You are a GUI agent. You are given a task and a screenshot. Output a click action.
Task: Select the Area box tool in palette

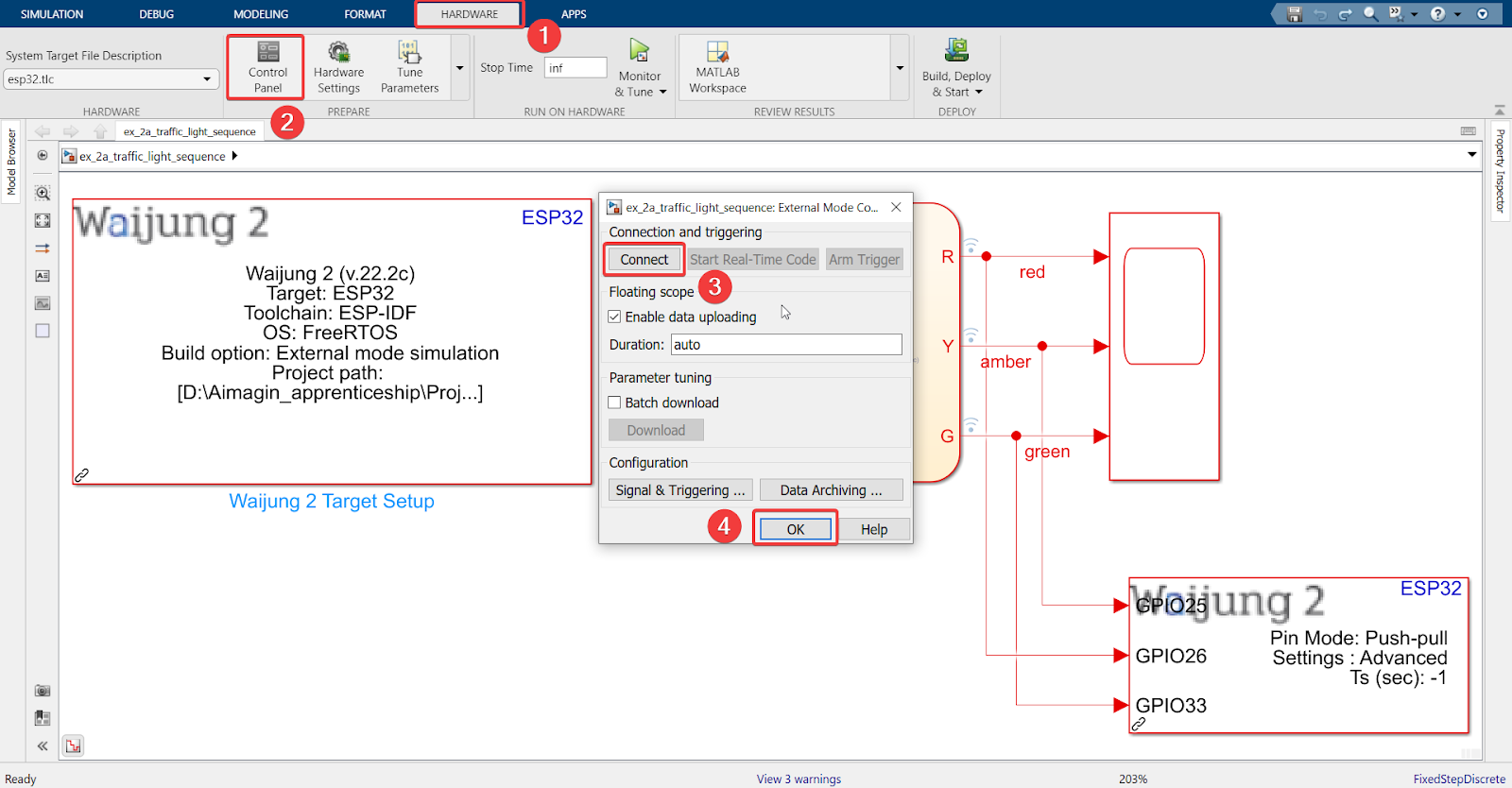[43, 331]
